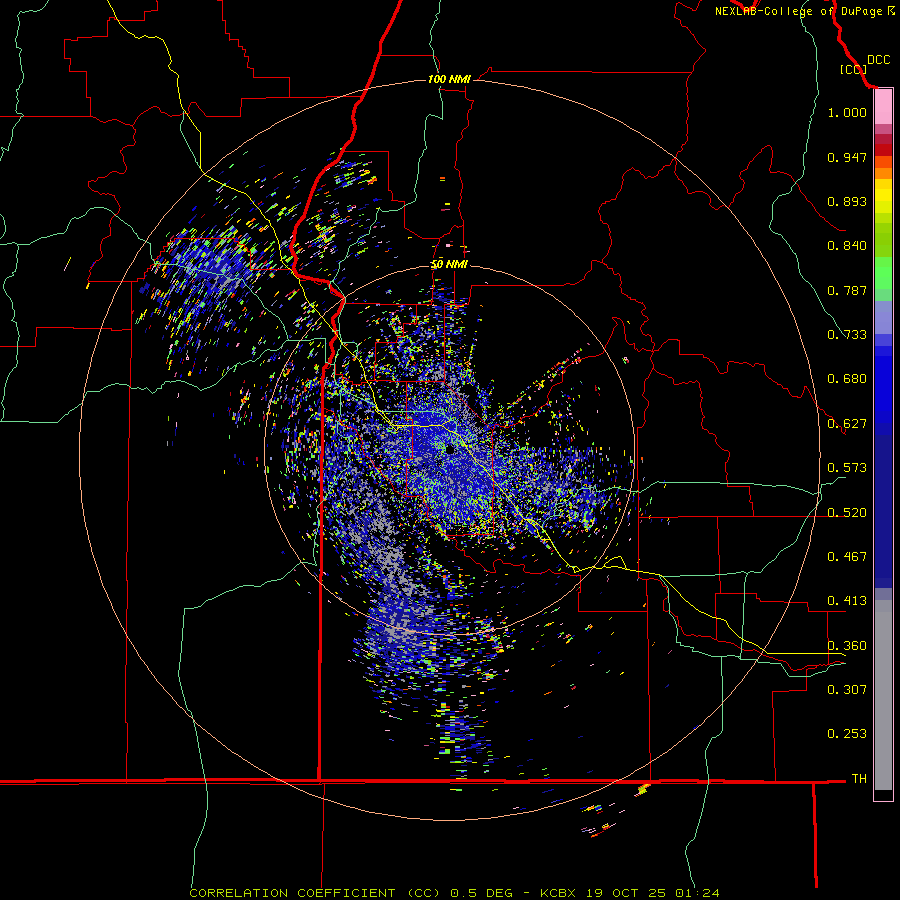Select the DCC label above the legend

pos(878,60)
